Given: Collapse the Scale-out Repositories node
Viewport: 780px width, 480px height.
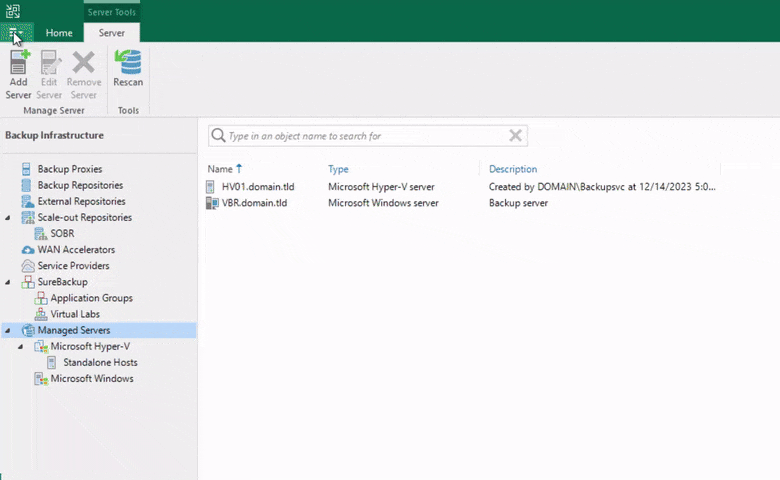Looking at the screenshot, I should coord(7,218).
